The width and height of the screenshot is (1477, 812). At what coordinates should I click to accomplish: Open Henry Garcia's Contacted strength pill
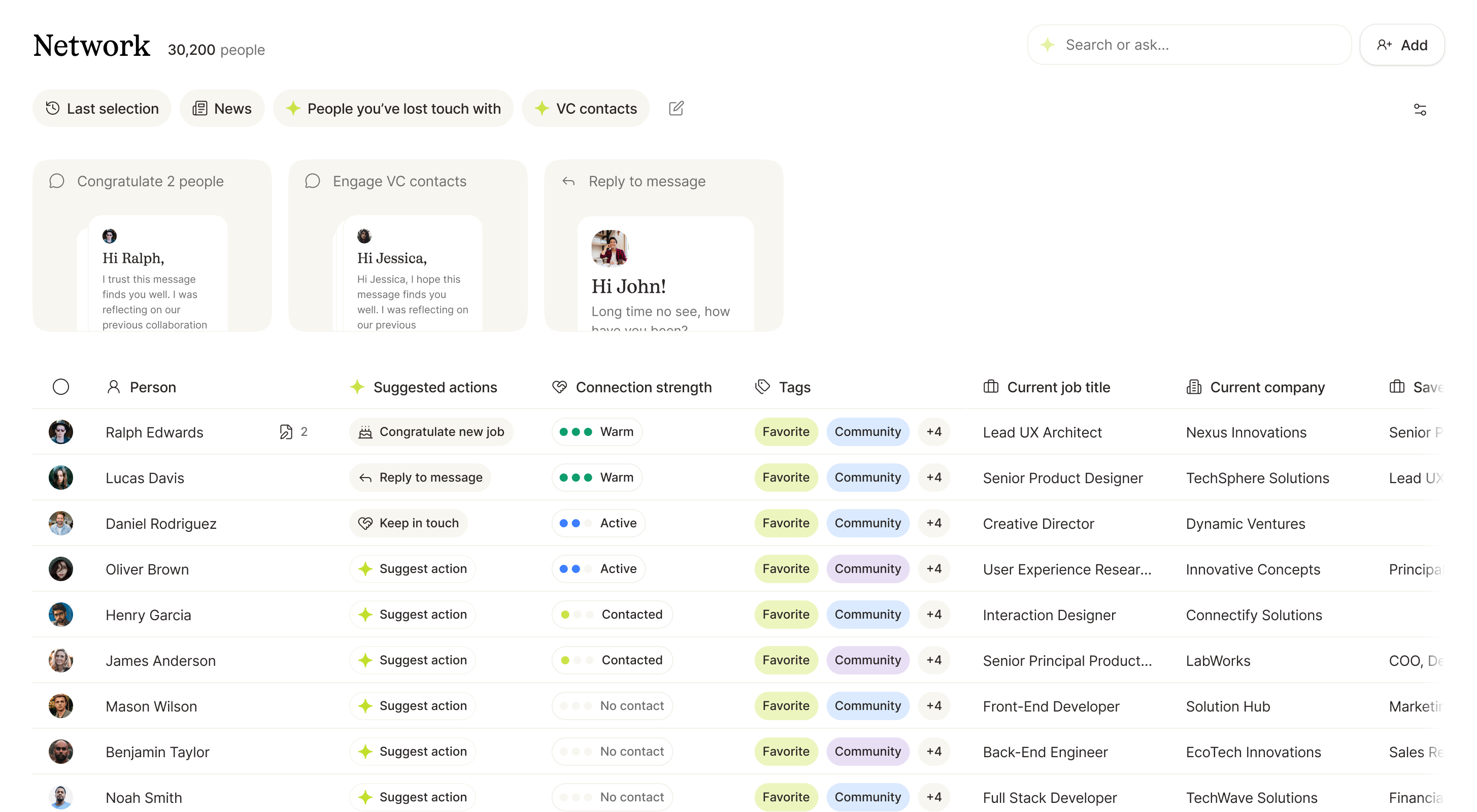[x=612, y=614]
